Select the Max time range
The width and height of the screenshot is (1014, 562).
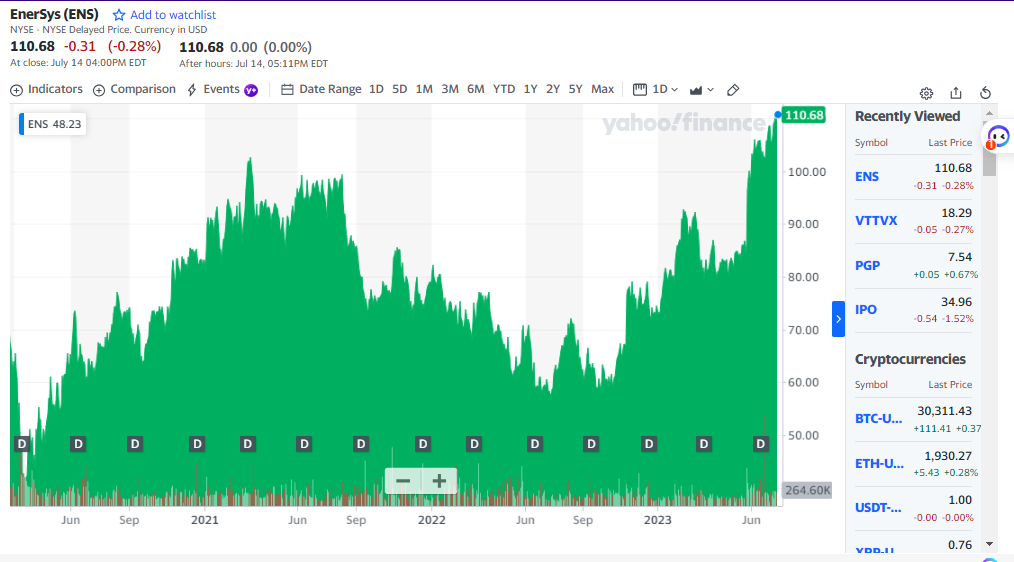click(603, 89)
